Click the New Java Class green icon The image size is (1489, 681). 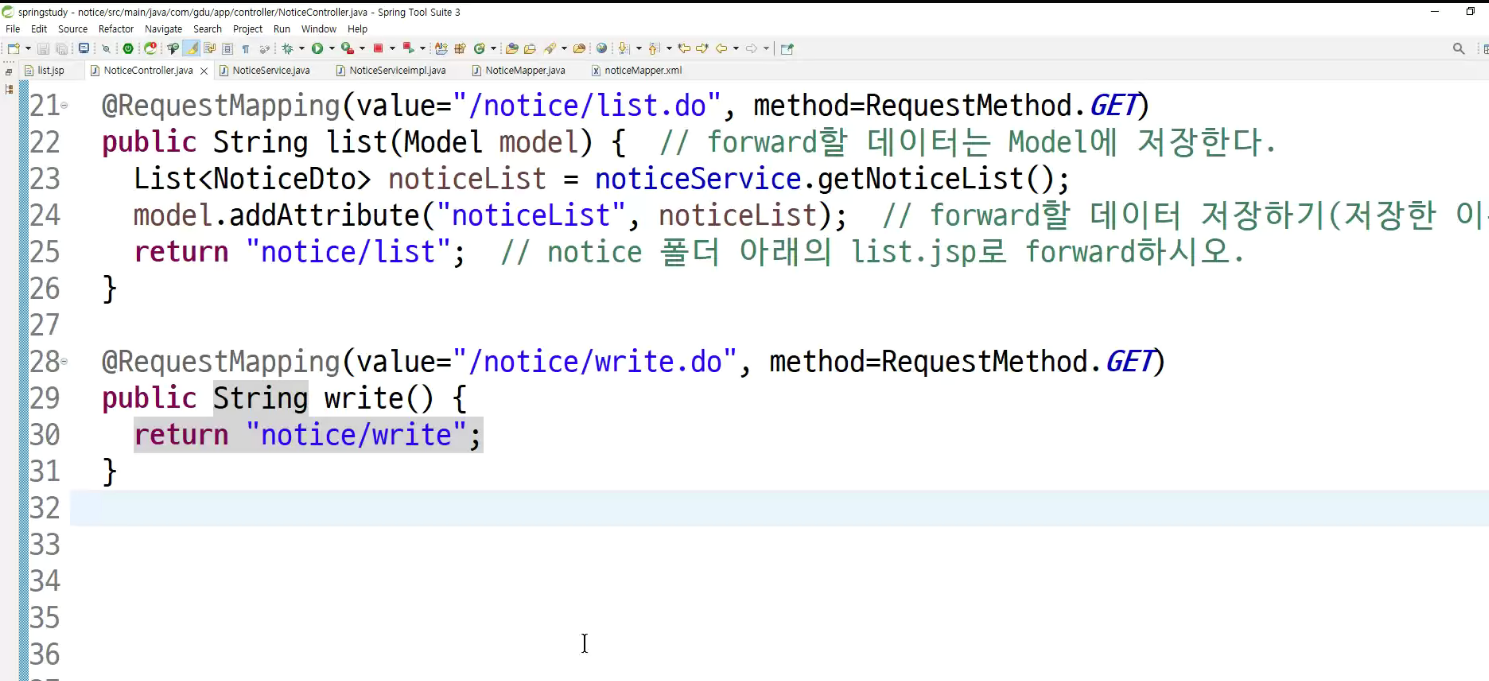pyautogui.click(x=479, y=48)
